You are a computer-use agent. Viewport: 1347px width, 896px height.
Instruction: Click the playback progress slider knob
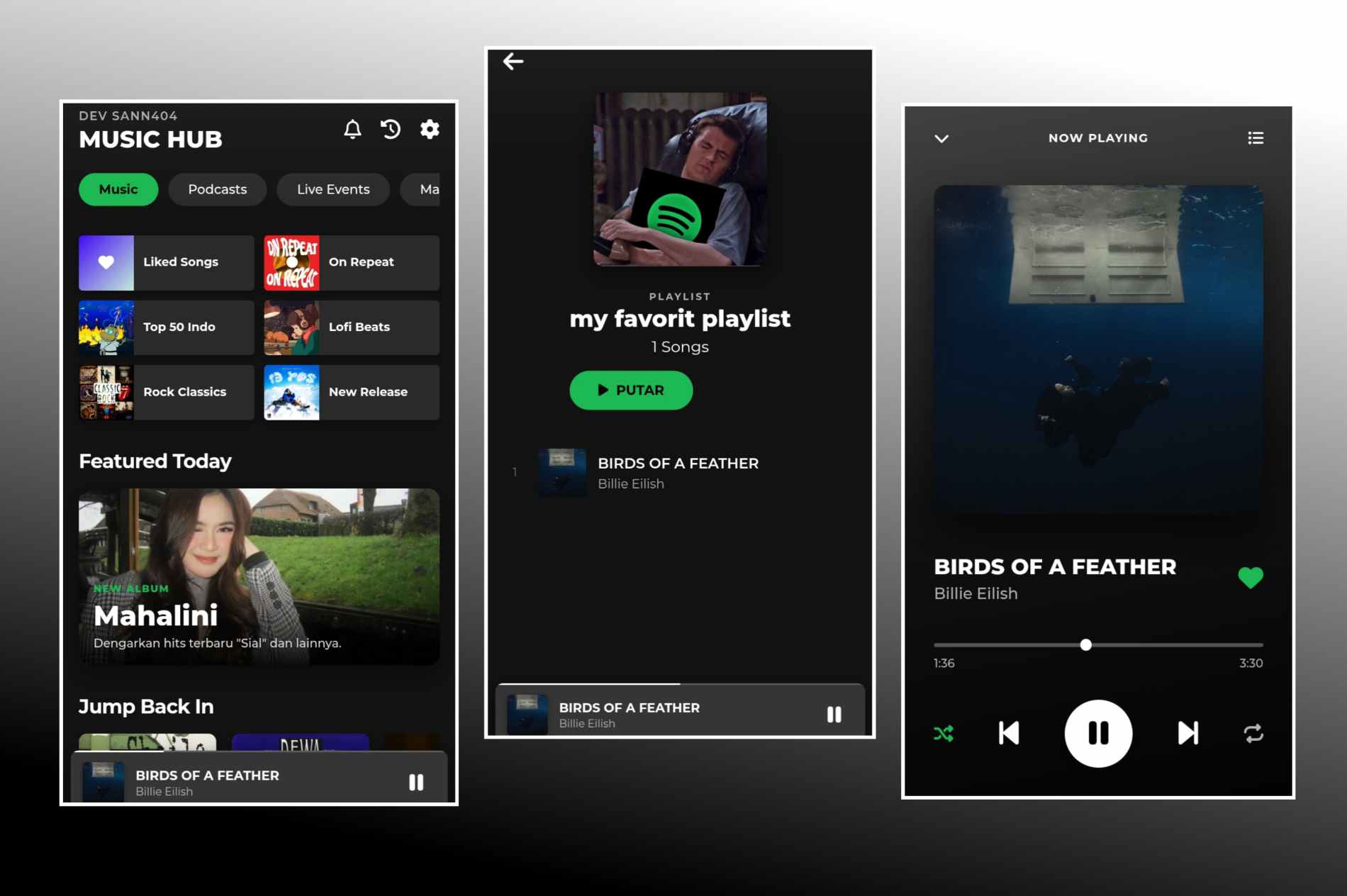click(x=1085, y=645)
